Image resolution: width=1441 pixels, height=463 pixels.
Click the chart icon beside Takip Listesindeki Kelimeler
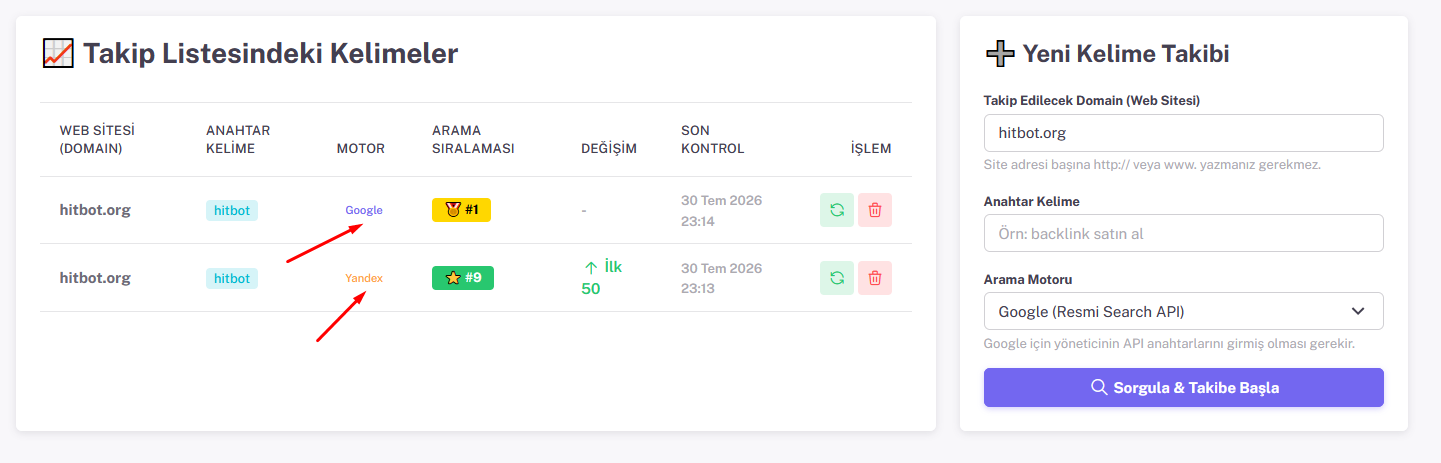pos(58,52)
